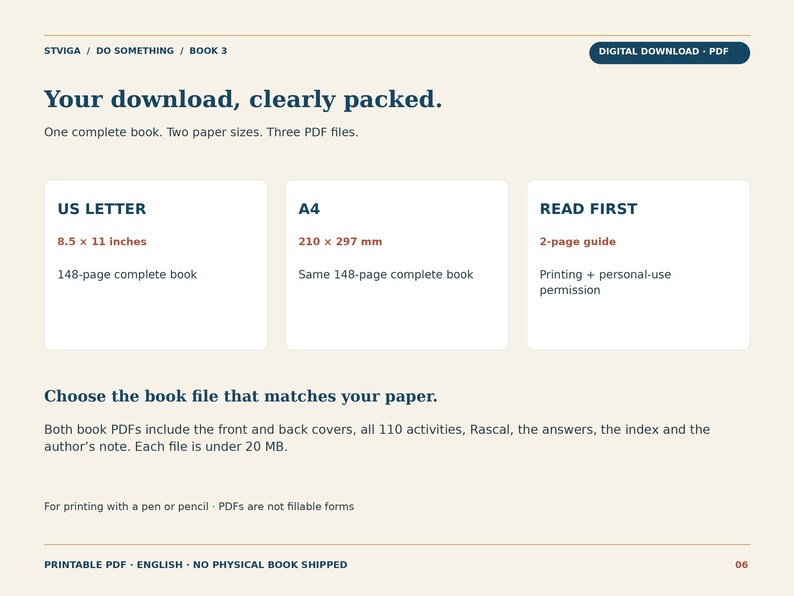
Task: Click the STVIGA breadcrumb text
Action: pyautogui.click(x=62, y=51)
